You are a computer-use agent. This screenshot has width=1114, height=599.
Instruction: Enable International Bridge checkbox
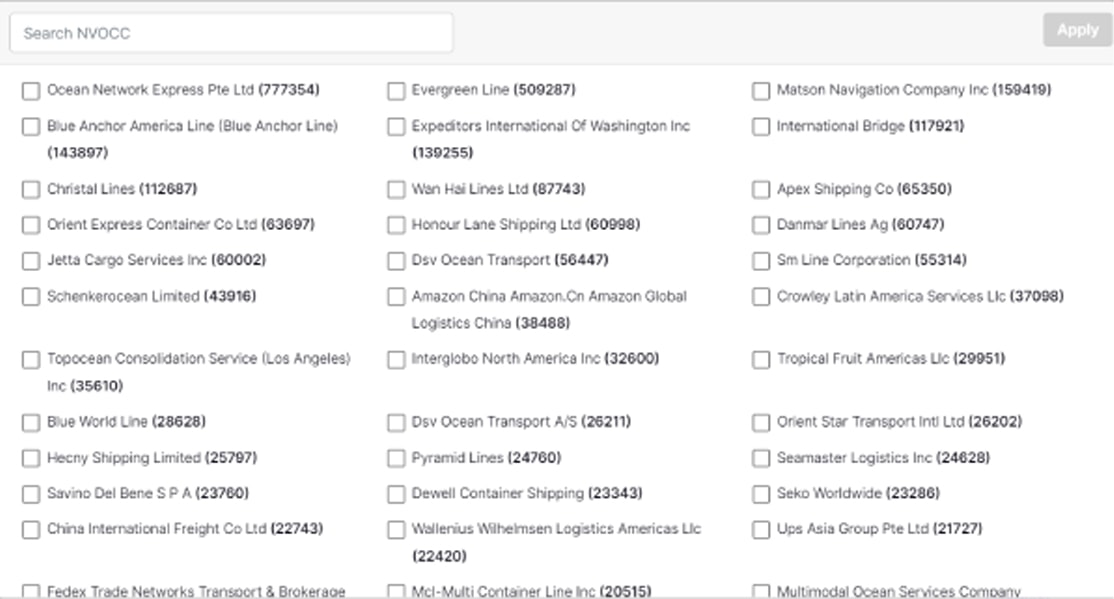click(x=761, y=126)
